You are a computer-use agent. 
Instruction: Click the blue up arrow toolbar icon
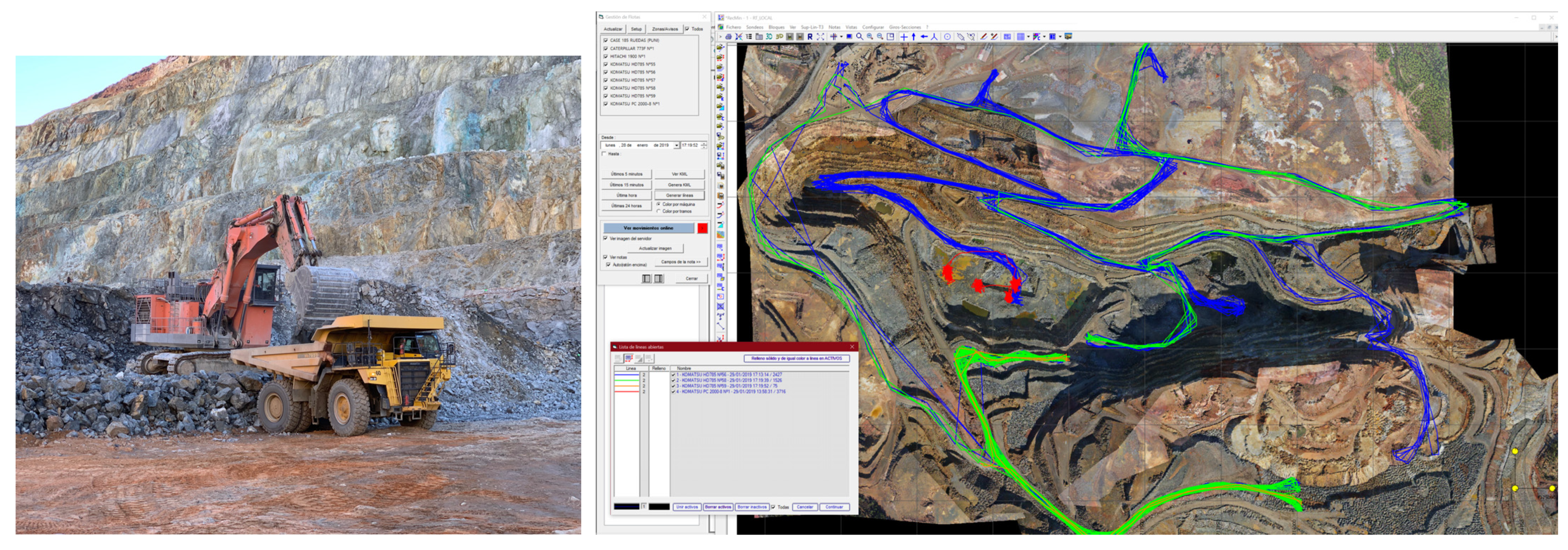tap(914, 36)
